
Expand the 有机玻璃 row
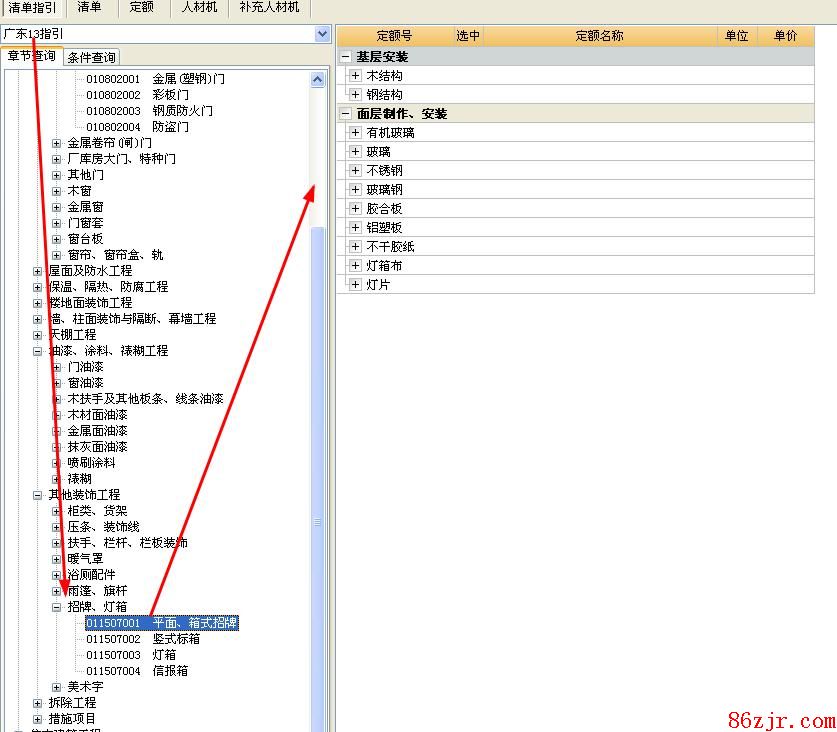pyautogui.click(x=355, y=133)
